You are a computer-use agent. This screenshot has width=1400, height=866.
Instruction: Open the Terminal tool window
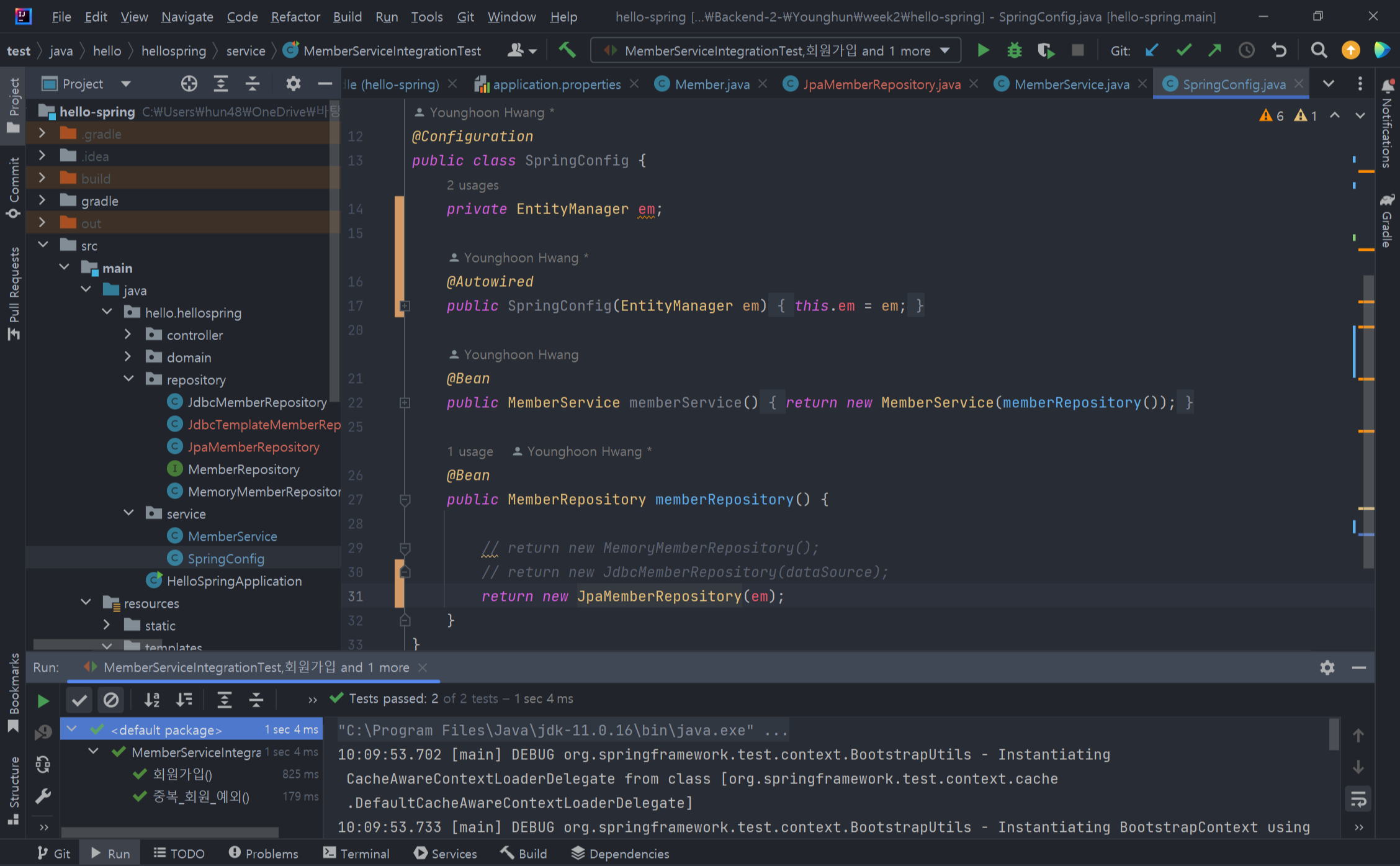356,854
